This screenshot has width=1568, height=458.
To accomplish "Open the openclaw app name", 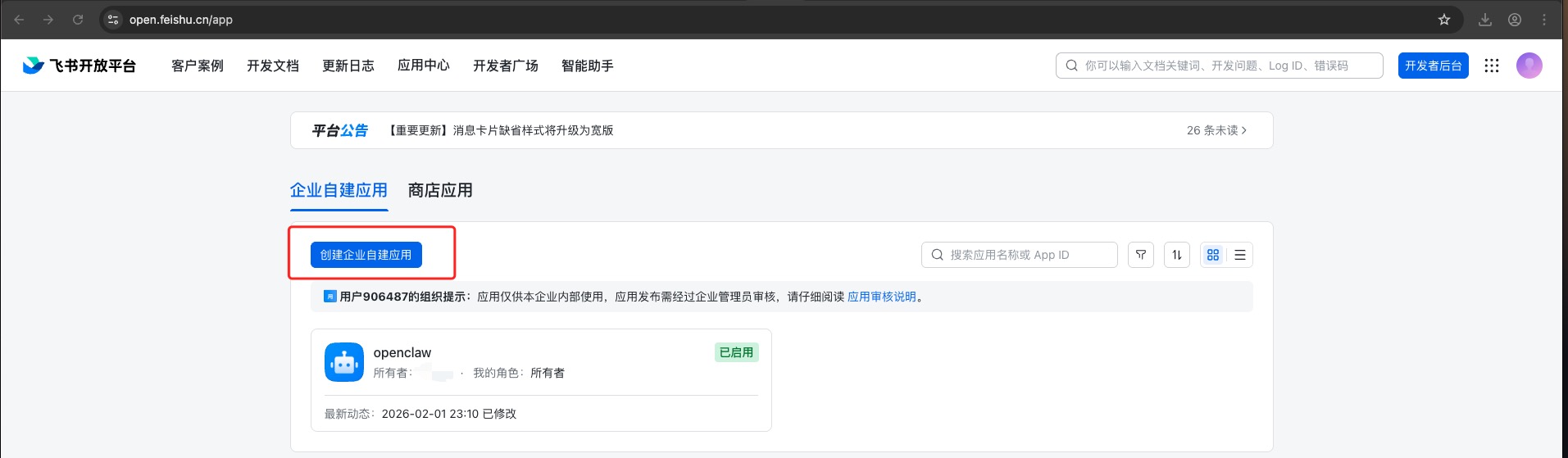I will 402,352.
